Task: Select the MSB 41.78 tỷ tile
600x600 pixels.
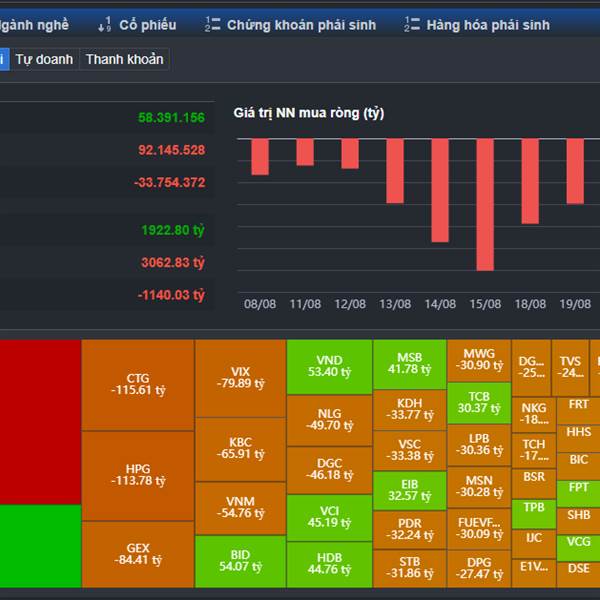Action: click(409, 364)
